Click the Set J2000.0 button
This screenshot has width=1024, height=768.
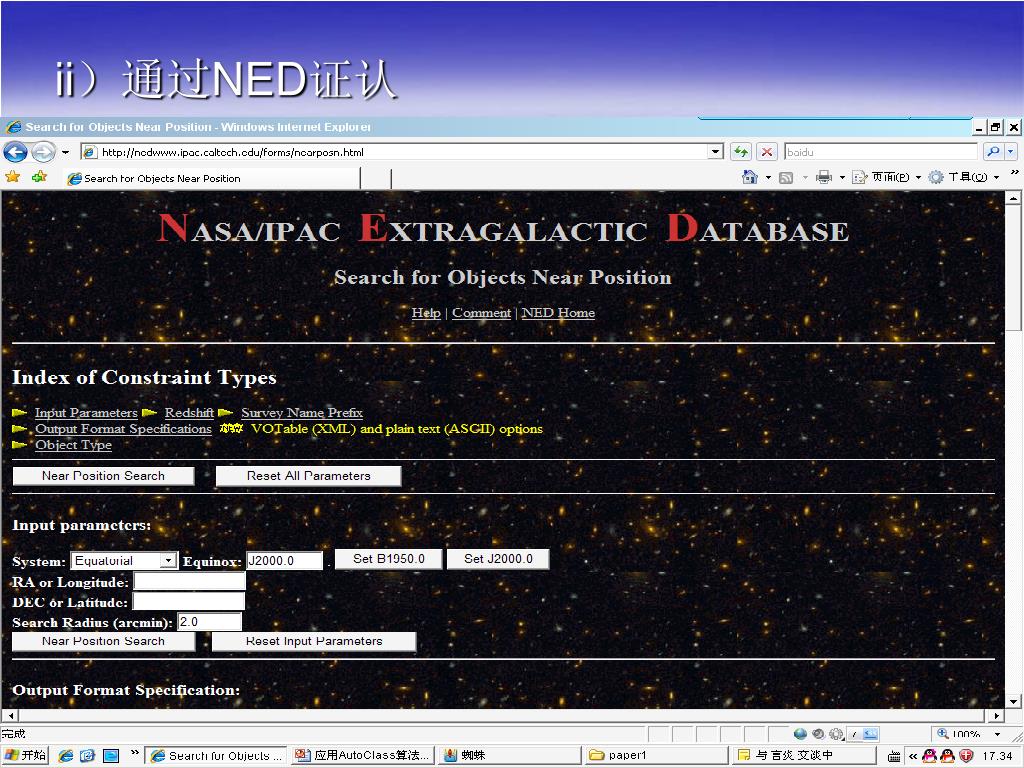tap(498, 559)
